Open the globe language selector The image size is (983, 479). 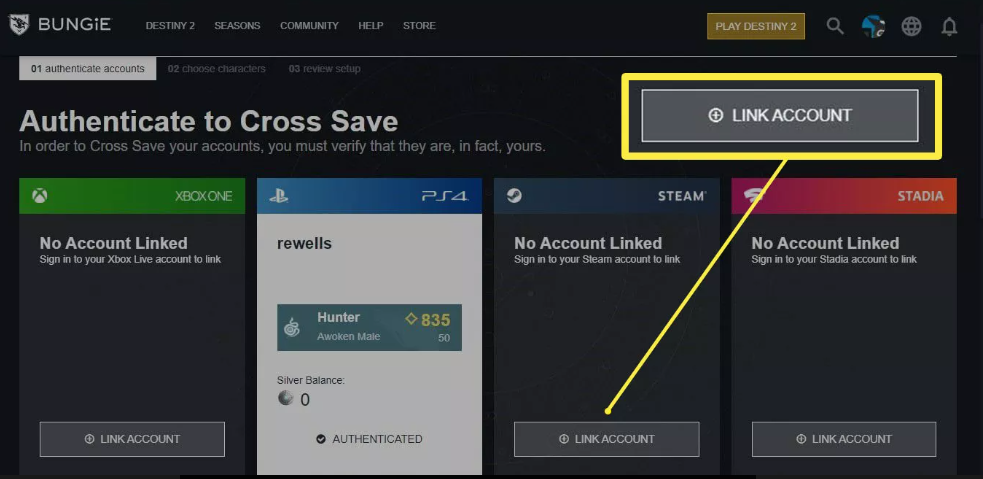912,26
